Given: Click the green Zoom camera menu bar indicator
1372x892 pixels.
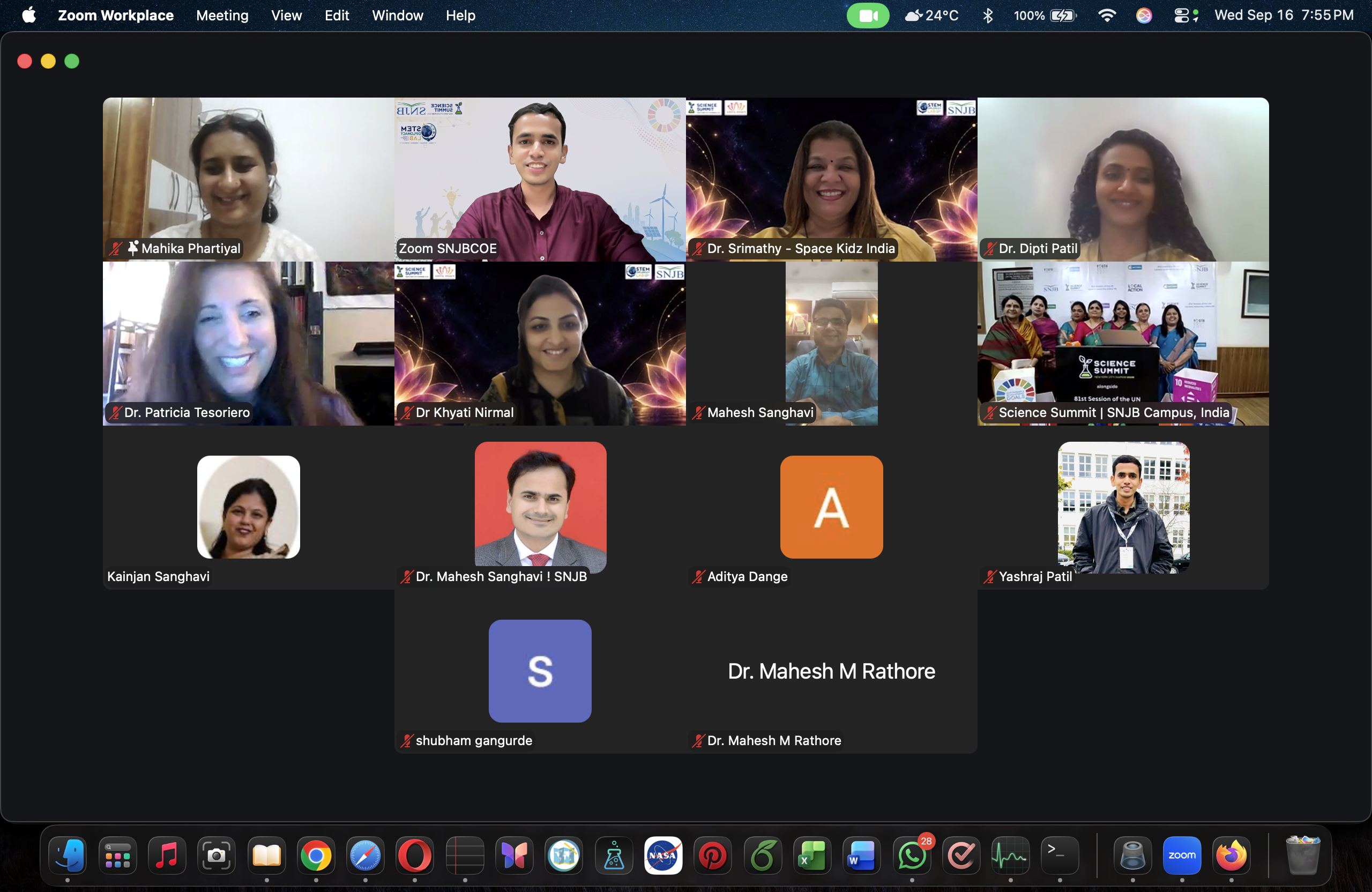Looking at the screenshot, I should (x=868, y=16).
